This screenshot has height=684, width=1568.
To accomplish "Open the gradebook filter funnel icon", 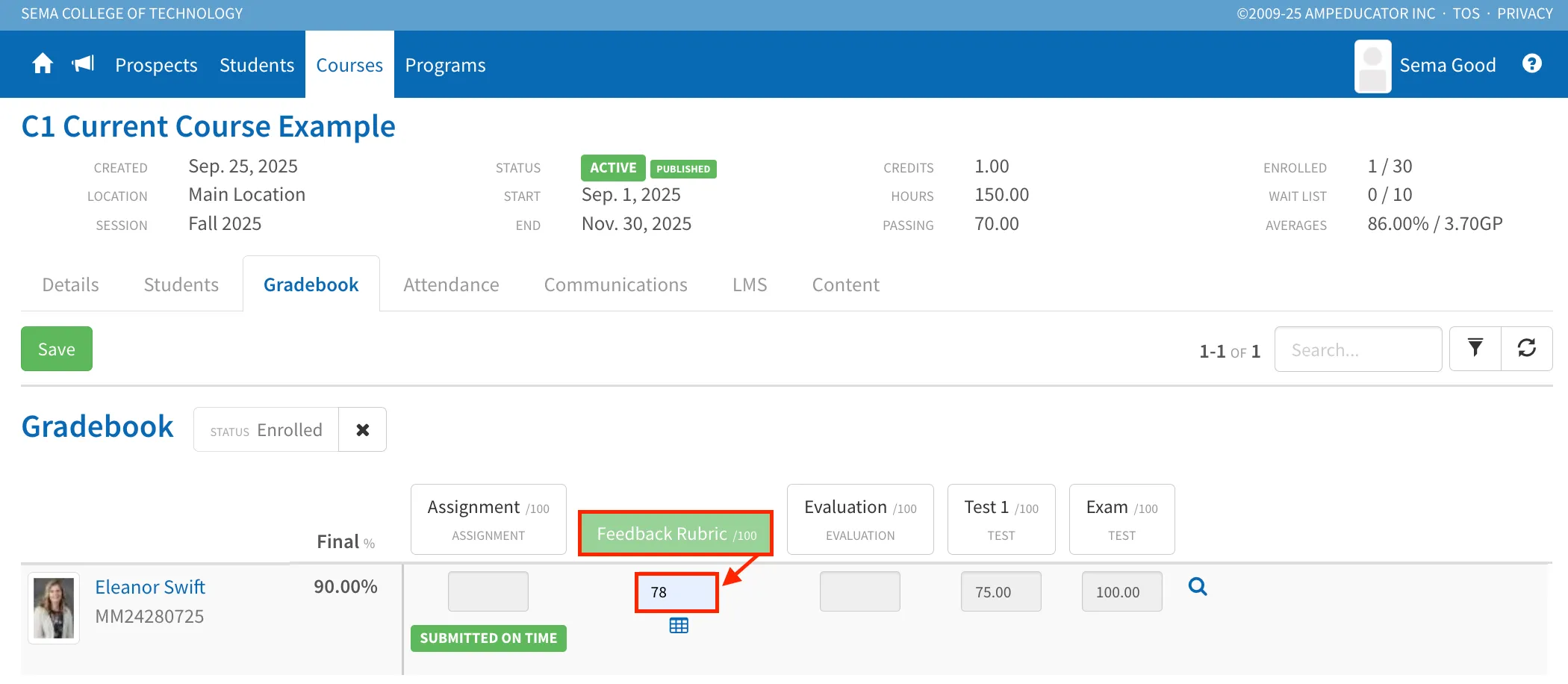I will [1475, 349].
